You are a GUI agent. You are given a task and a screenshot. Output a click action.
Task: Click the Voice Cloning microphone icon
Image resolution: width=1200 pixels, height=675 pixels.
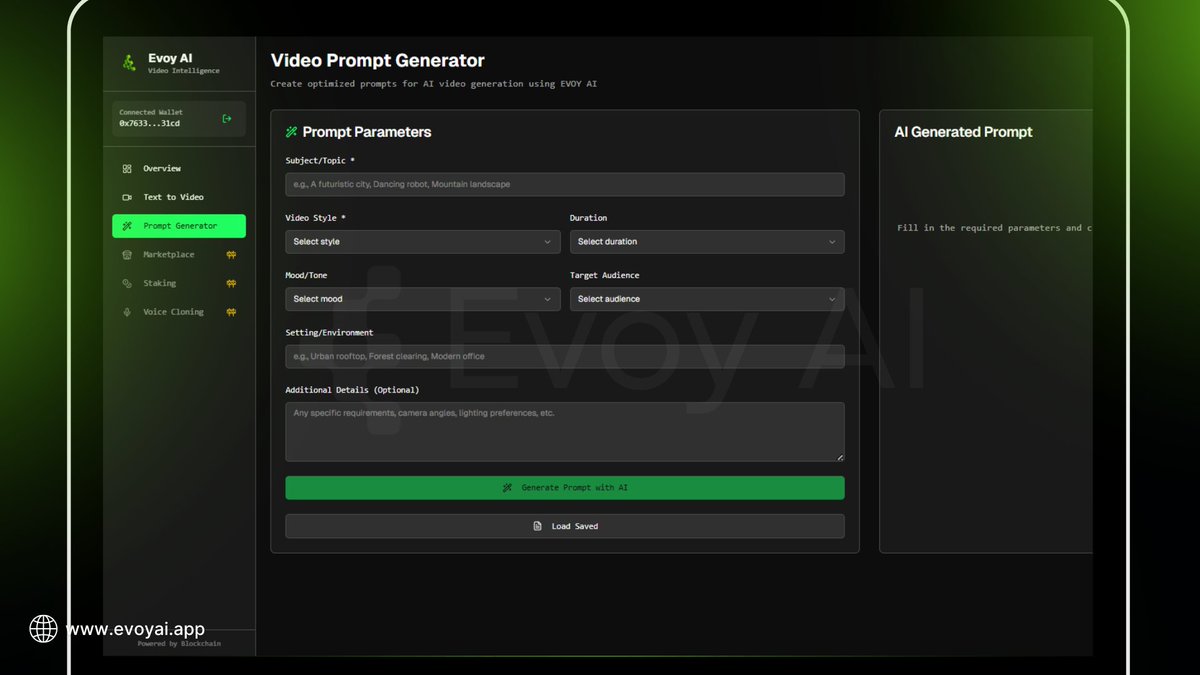[x=127, y=312]
